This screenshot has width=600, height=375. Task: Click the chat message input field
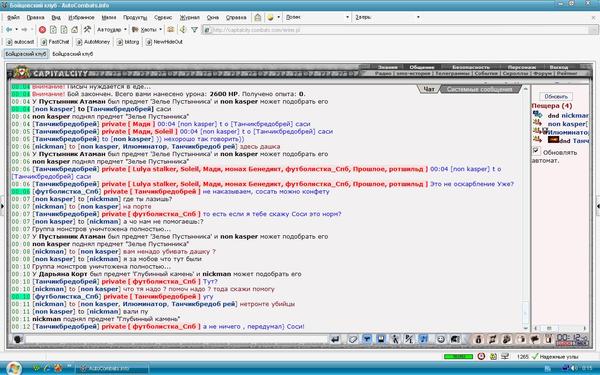click(x=177, y=339)
